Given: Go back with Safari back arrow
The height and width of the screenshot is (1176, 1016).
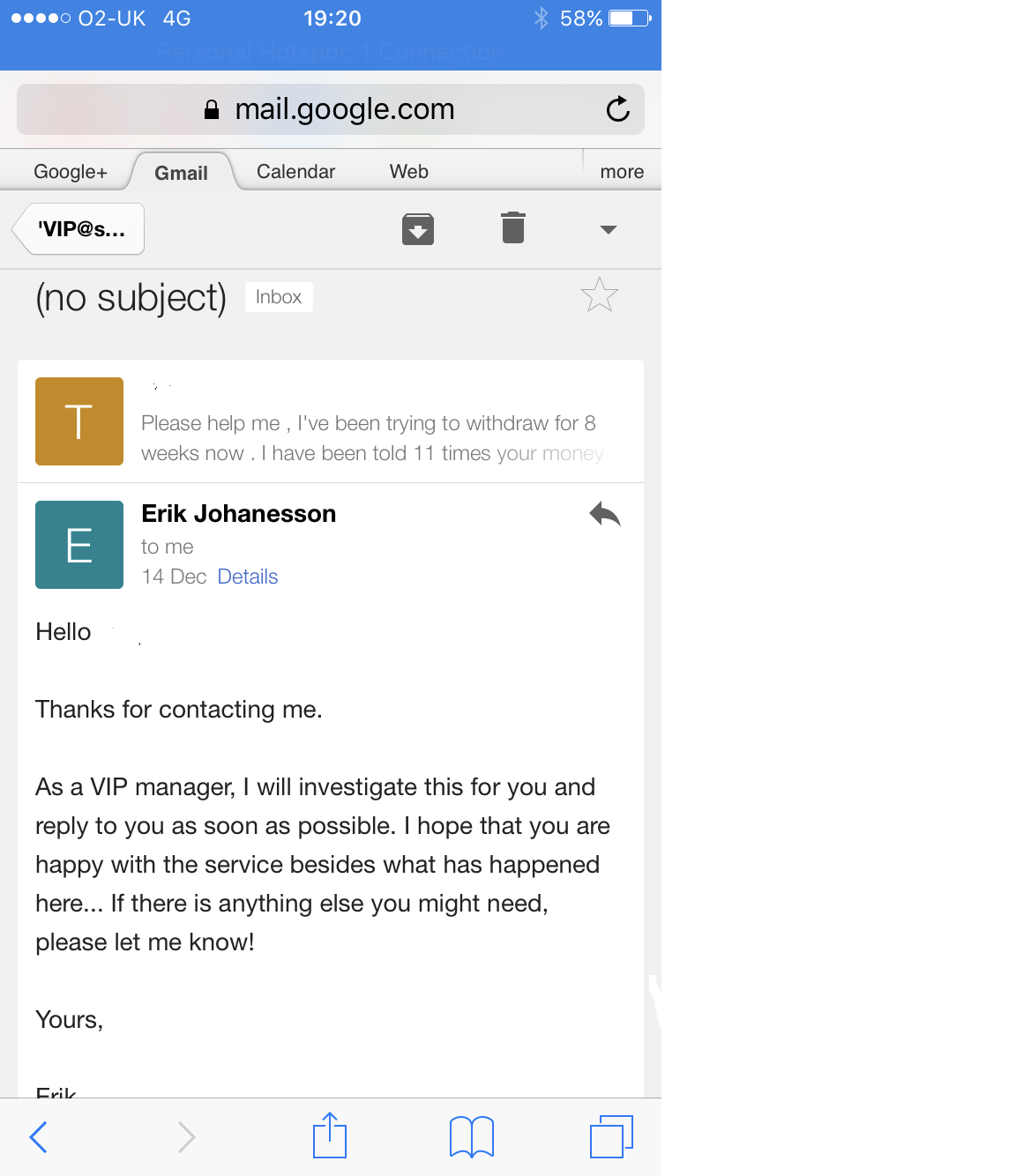Looking at the screenshot, I should tap(38, 1136).
